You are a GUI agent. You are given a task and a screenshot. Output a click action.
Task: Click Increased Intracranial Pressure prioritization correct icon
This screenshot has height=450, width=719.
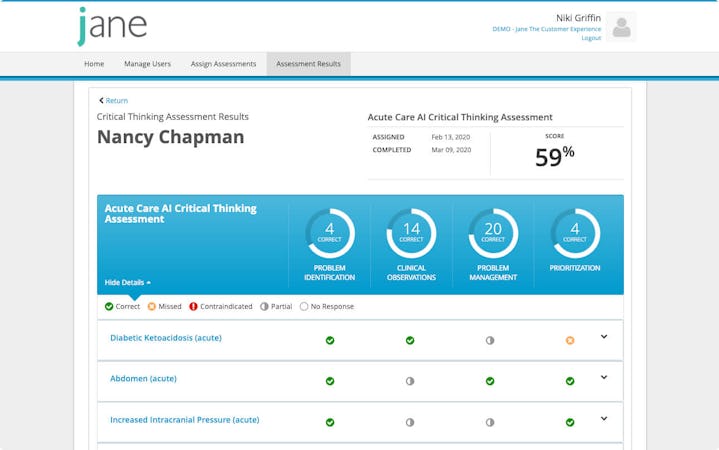click(570, 422)
